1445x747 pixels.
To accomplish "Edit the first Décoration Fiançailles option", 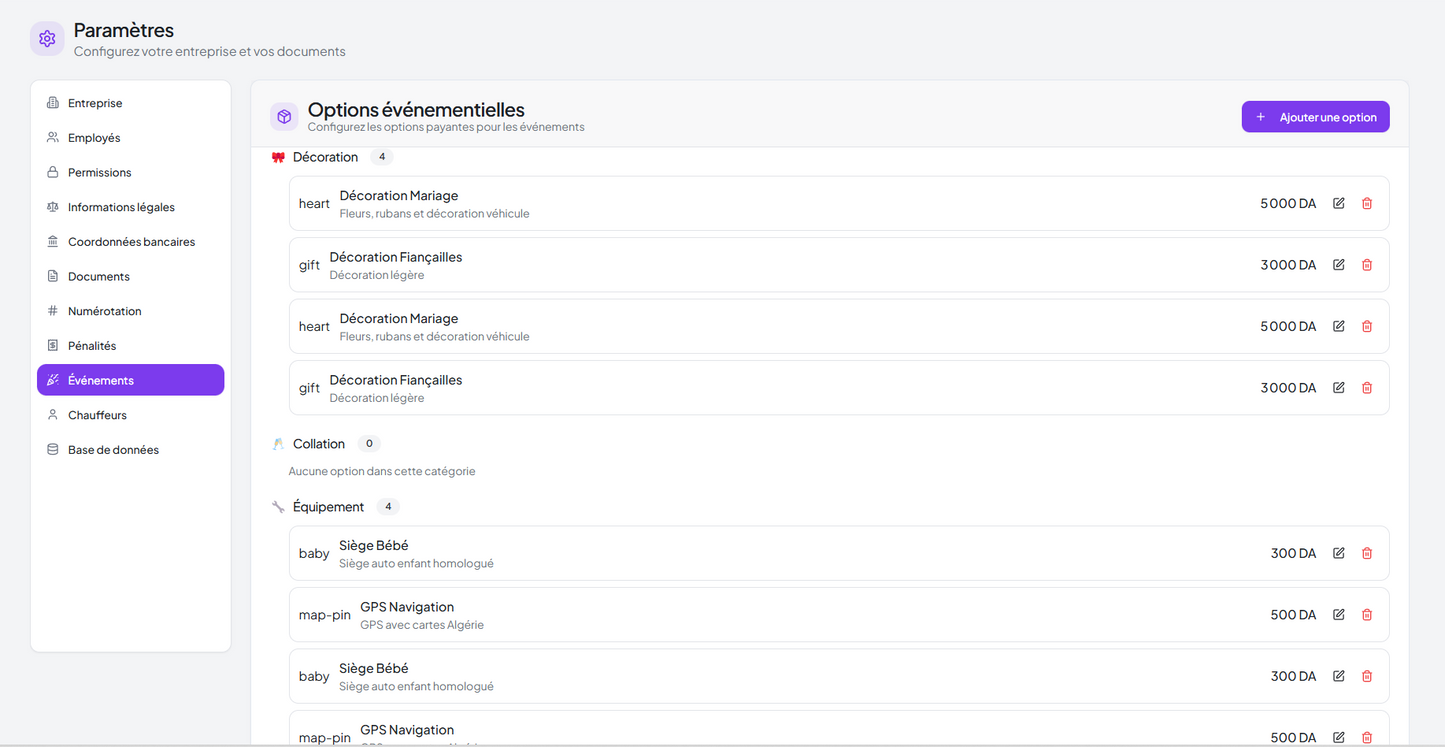I will point(1338,265).
